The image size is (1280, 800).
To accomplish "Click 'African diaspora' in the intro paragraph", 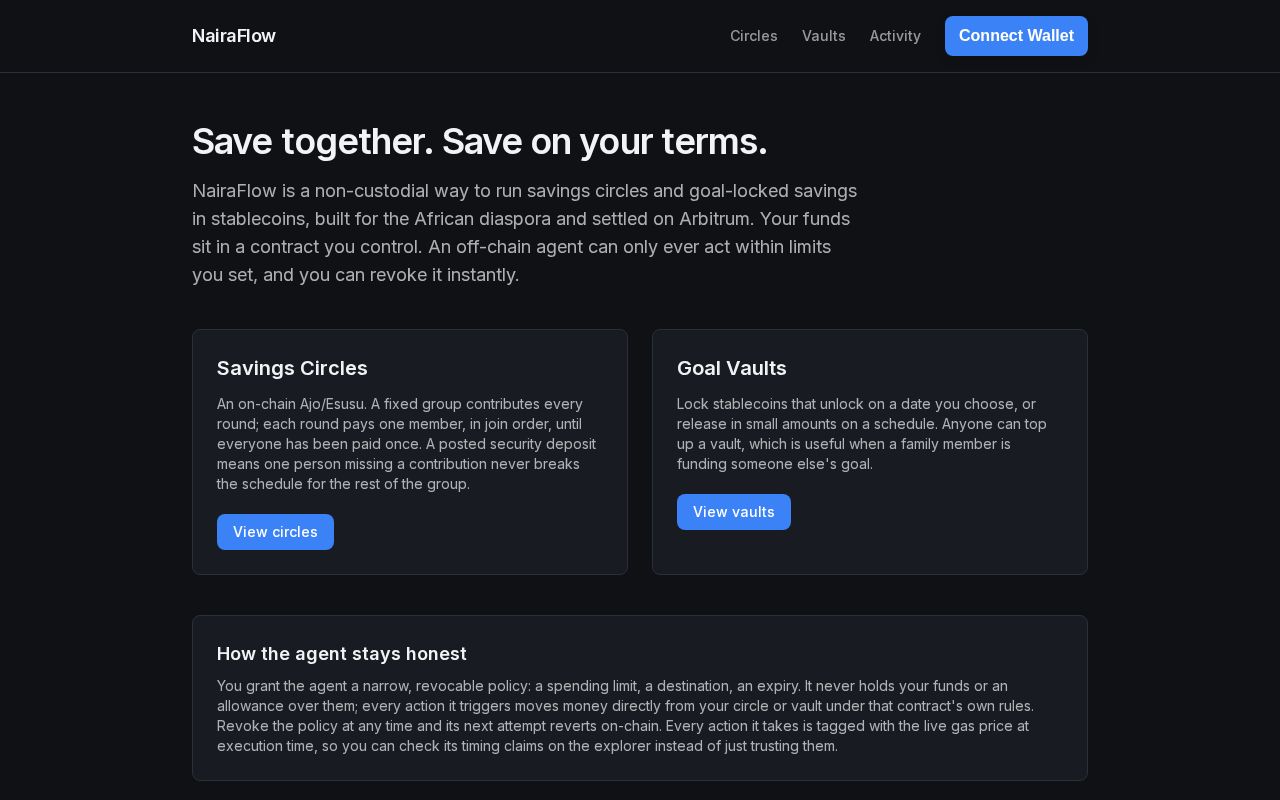I will [482, 219].
